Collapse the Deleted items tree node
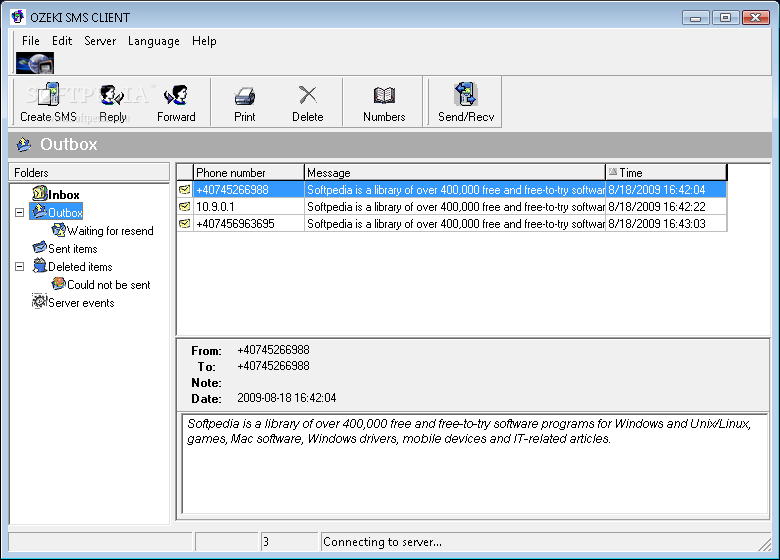 tap(19, 267)
